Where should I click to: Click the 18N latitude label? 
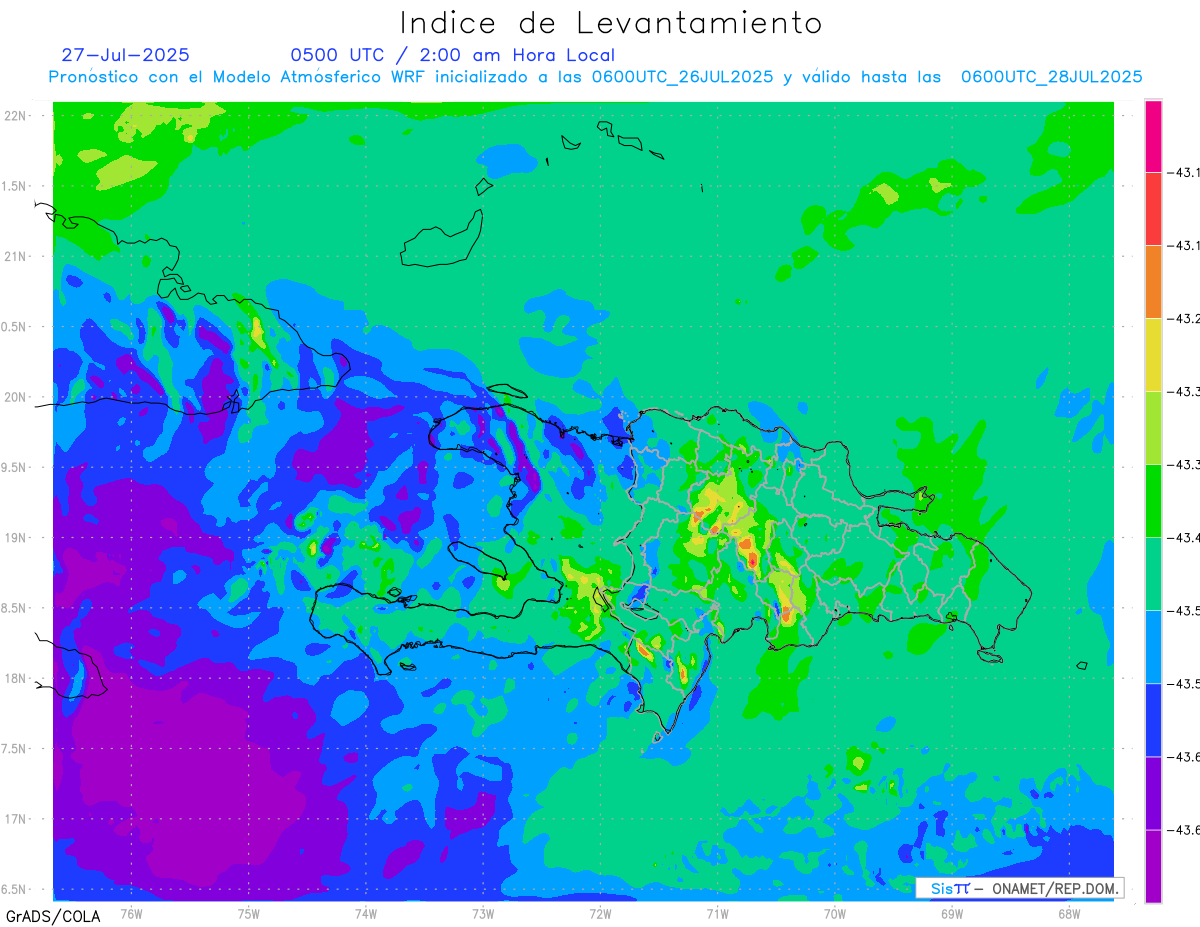16,678
